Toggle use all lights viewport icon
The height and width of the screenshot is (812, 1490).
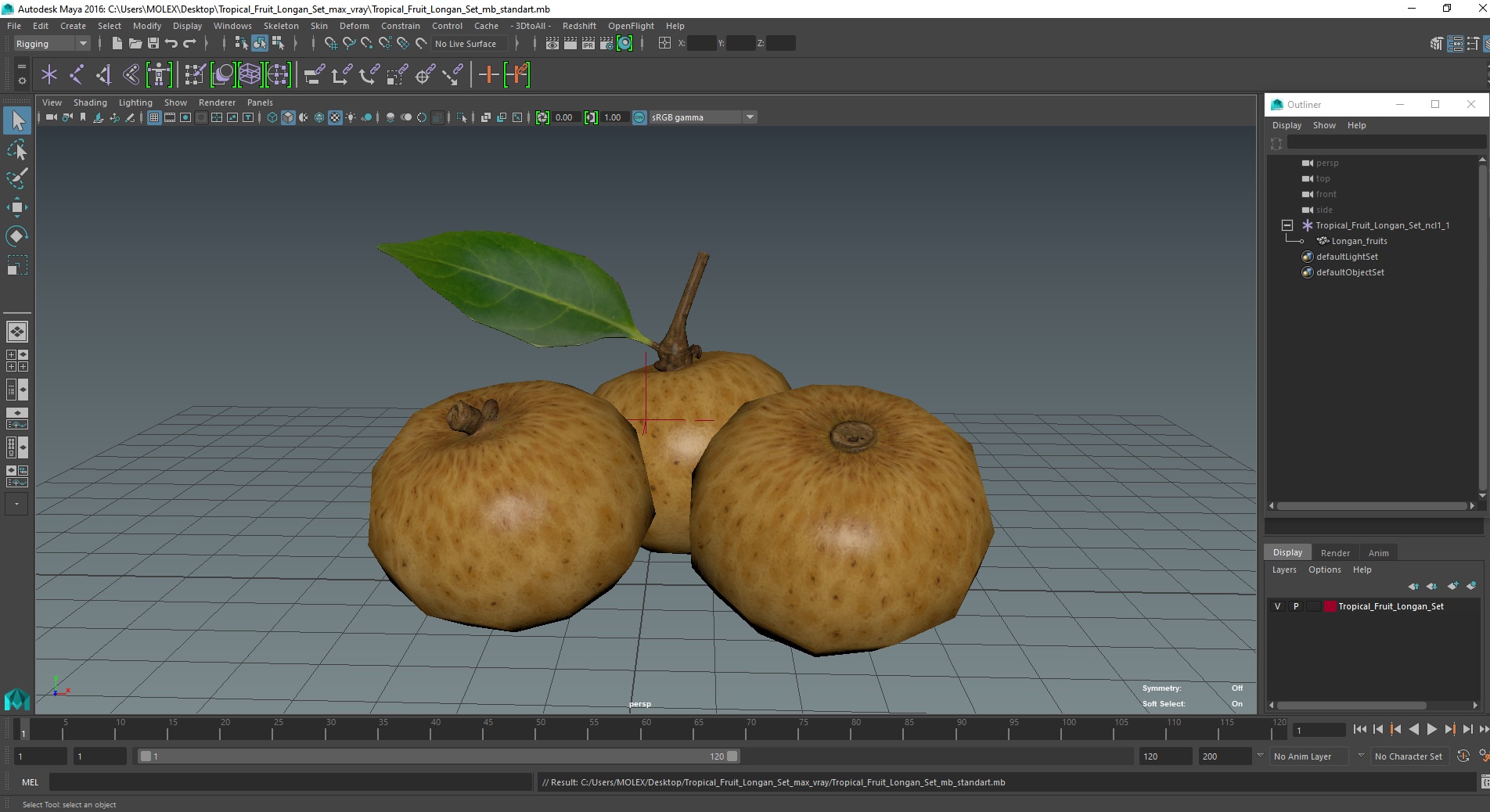351,117
